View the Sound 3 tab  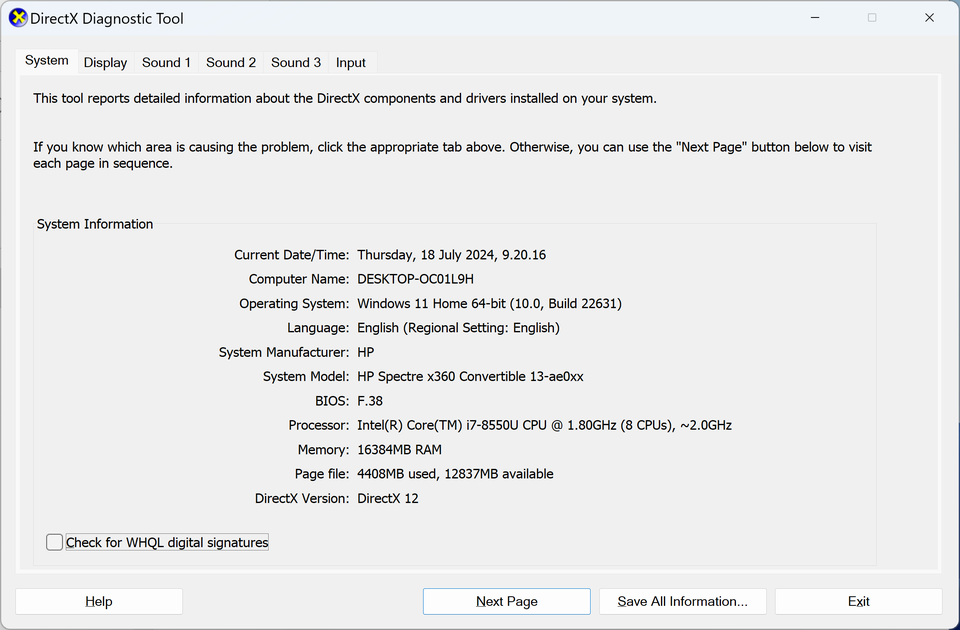[296, 63]
